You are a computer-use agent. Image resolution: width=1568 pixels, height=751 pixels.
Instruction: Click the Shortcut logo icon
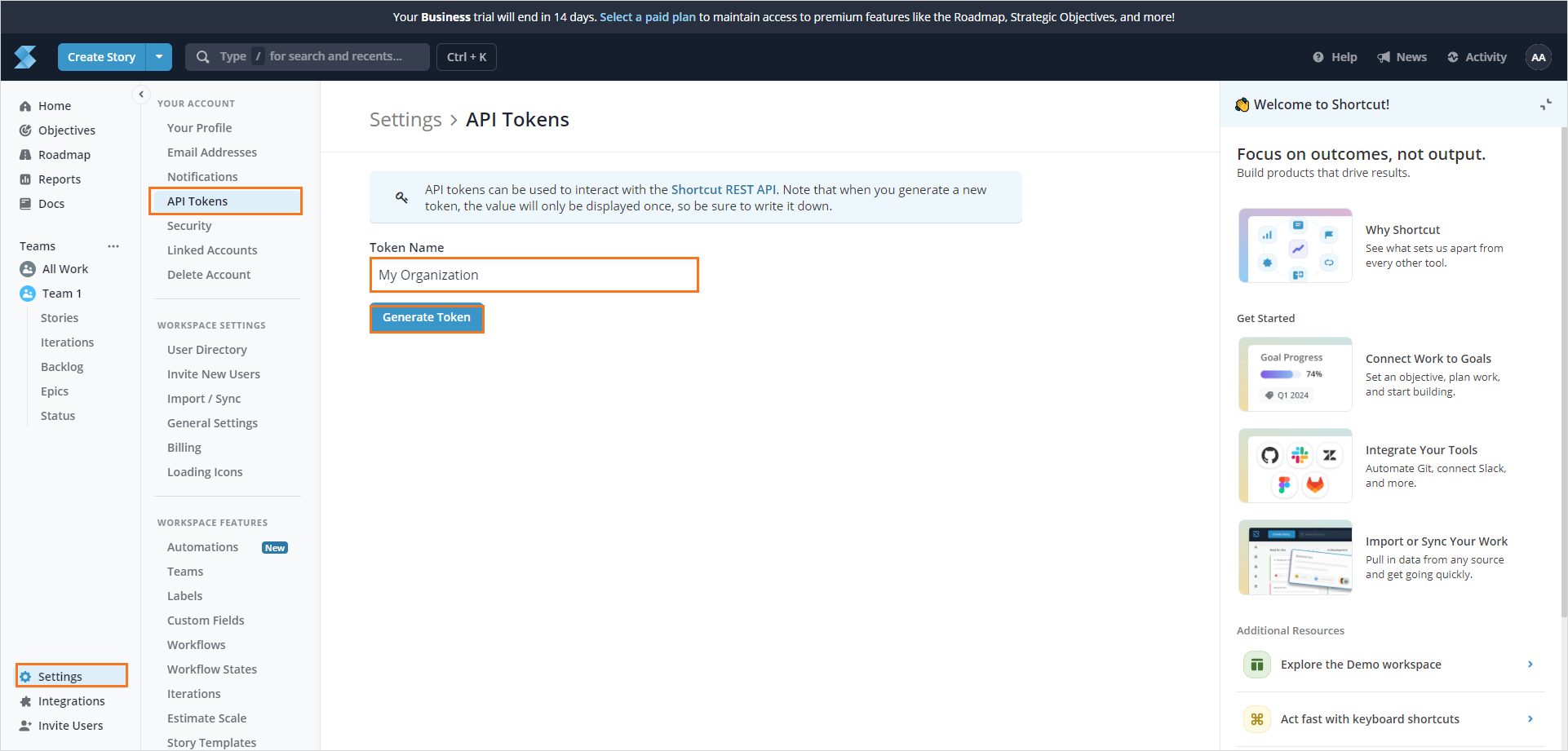[x=25, y=57]
